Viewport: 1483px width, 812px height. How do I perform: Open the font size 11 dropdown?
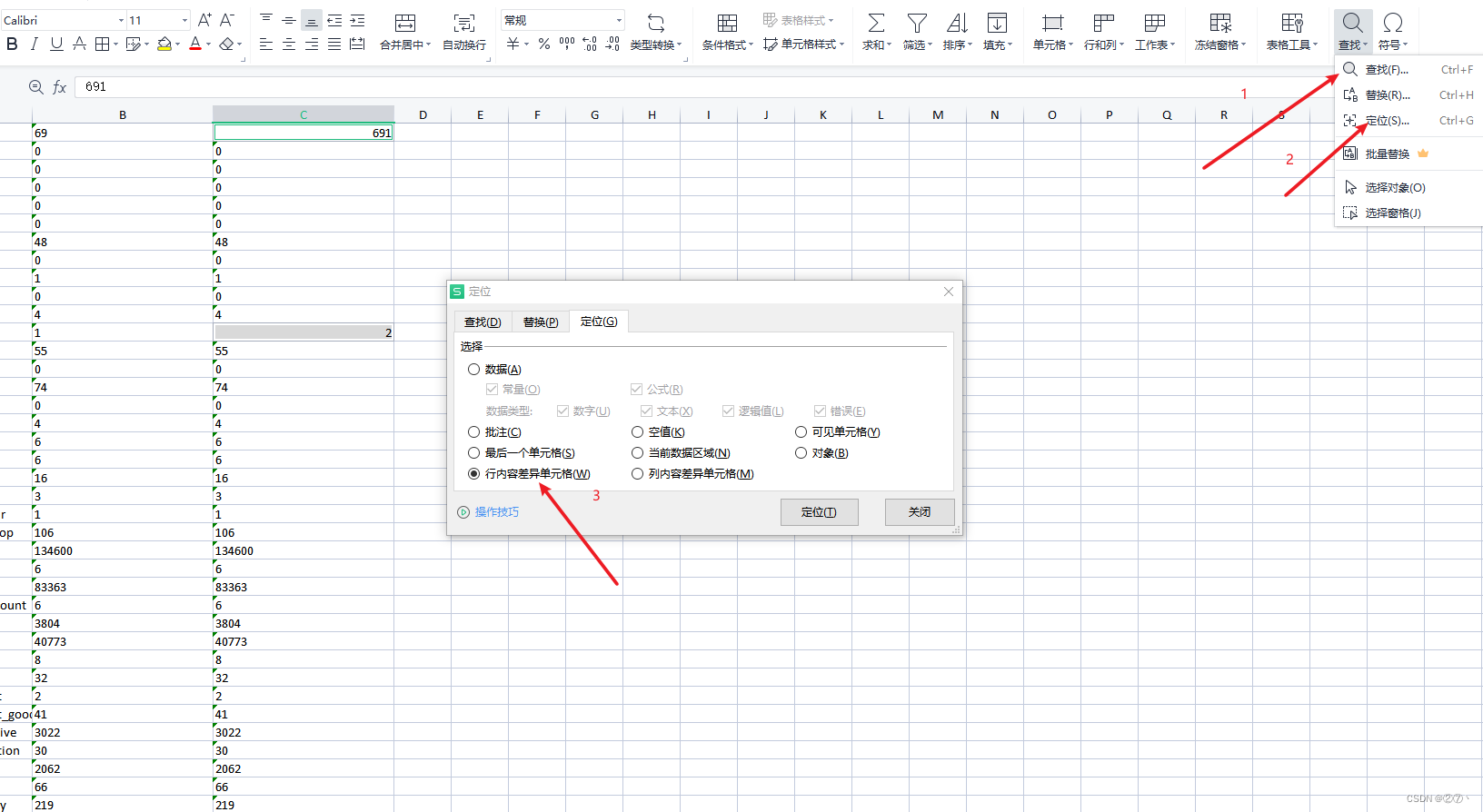click(184, 20)
